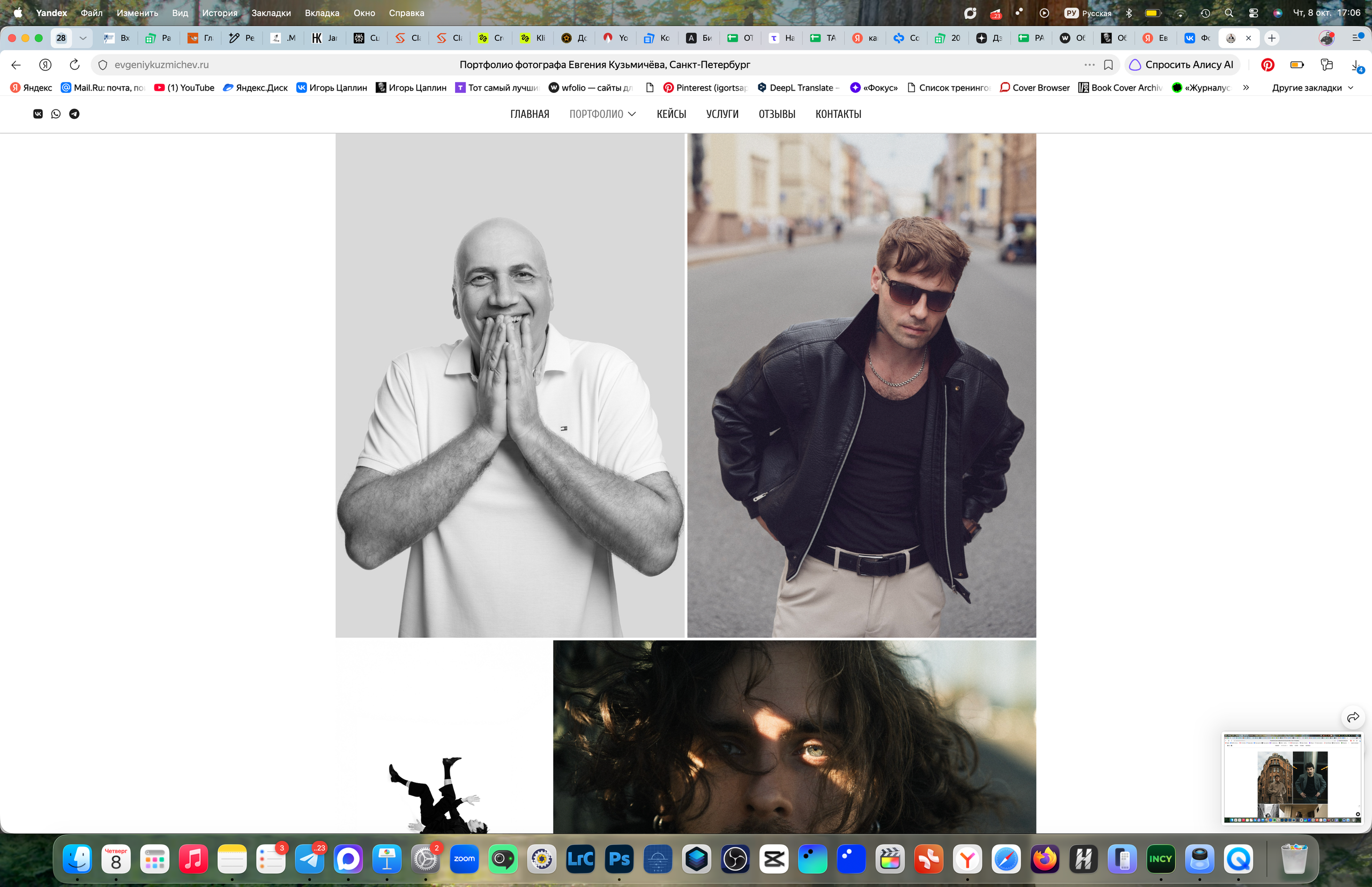Open Spotlight search in menu bar
This screenshot has height=887, width=1372.
[x=1228, y=13]
